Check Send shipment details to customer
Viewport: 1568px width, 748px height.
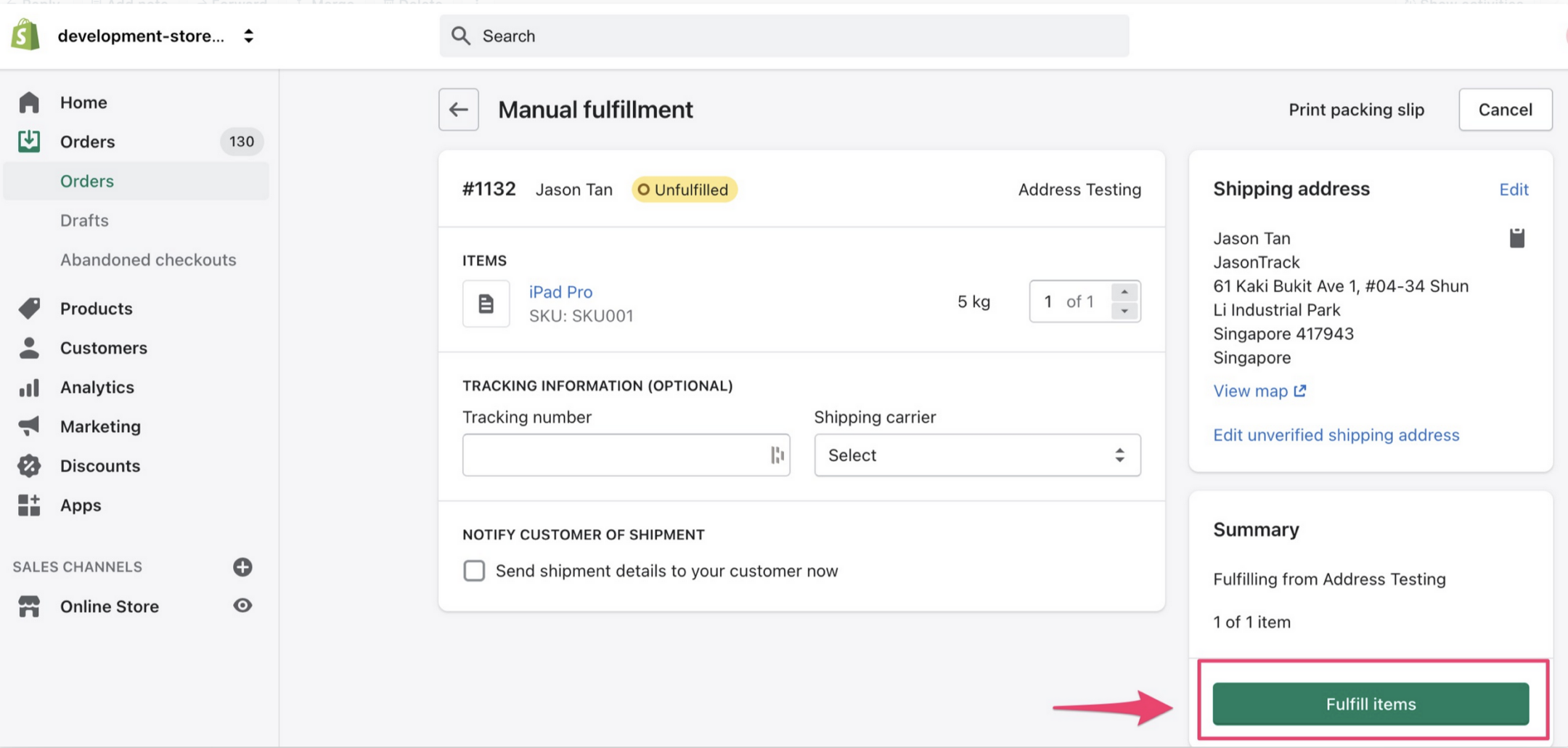[x=474, y=571]
